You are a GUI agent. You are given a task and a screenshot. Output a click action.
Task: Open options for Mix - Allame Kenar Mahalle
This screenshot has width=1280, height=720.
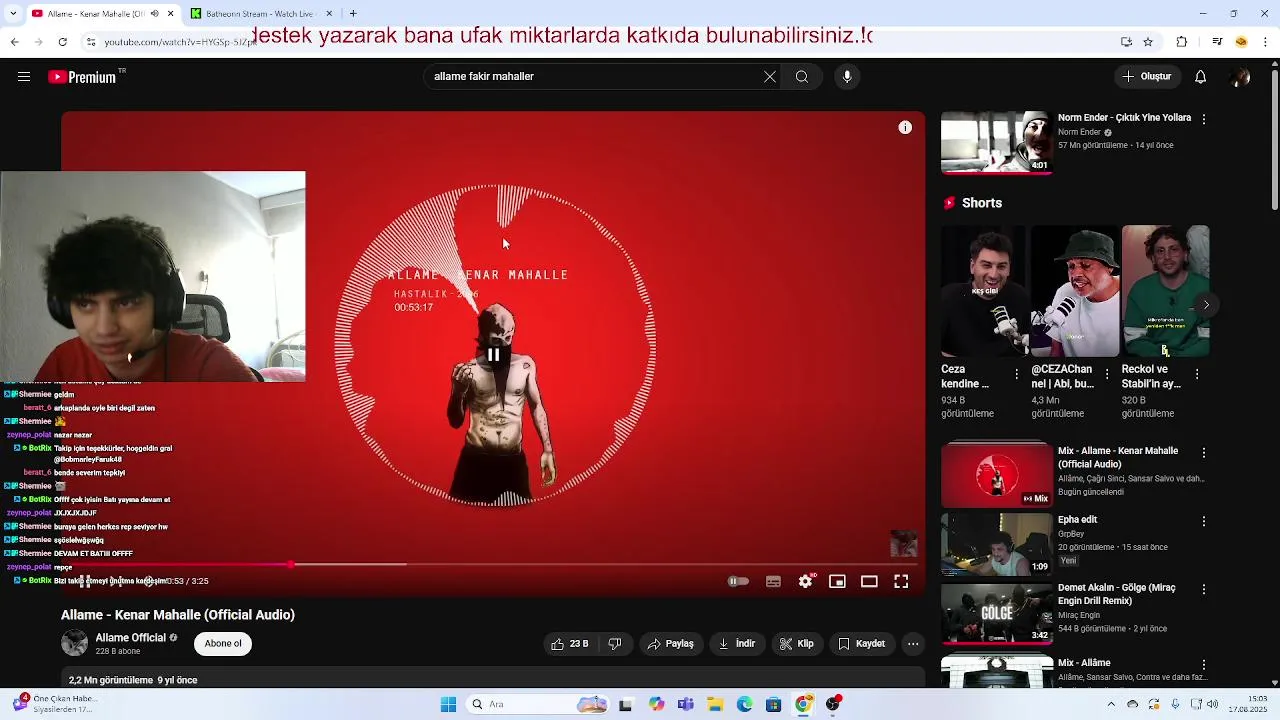coord(1204,453)
